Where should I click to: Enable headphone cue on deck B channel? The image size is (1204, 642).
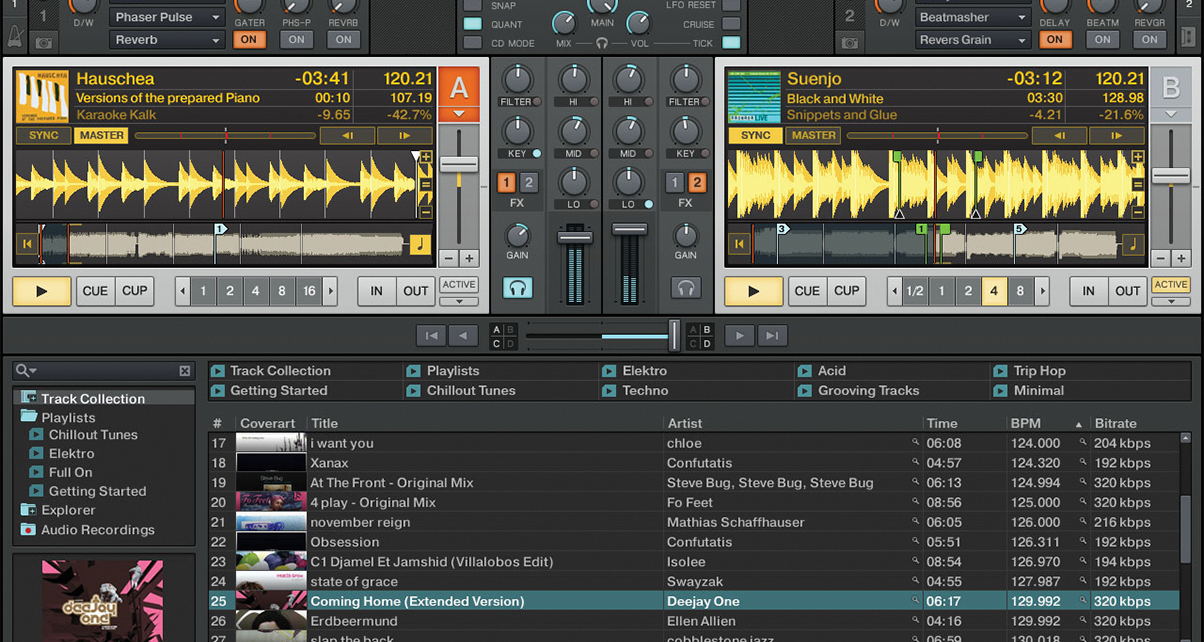point(686,288)
